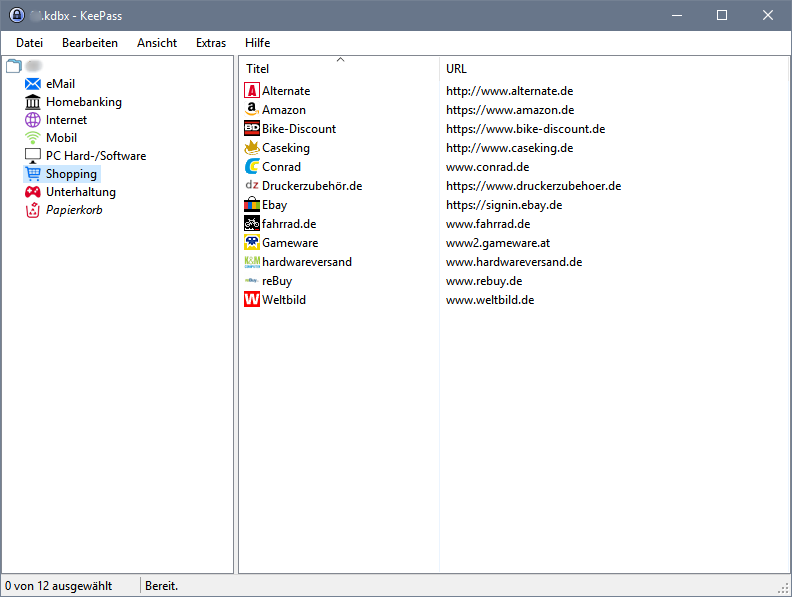The image size is (792, 597).
Task: Select the Bike-Discount entry title
Action: (299, 129)
